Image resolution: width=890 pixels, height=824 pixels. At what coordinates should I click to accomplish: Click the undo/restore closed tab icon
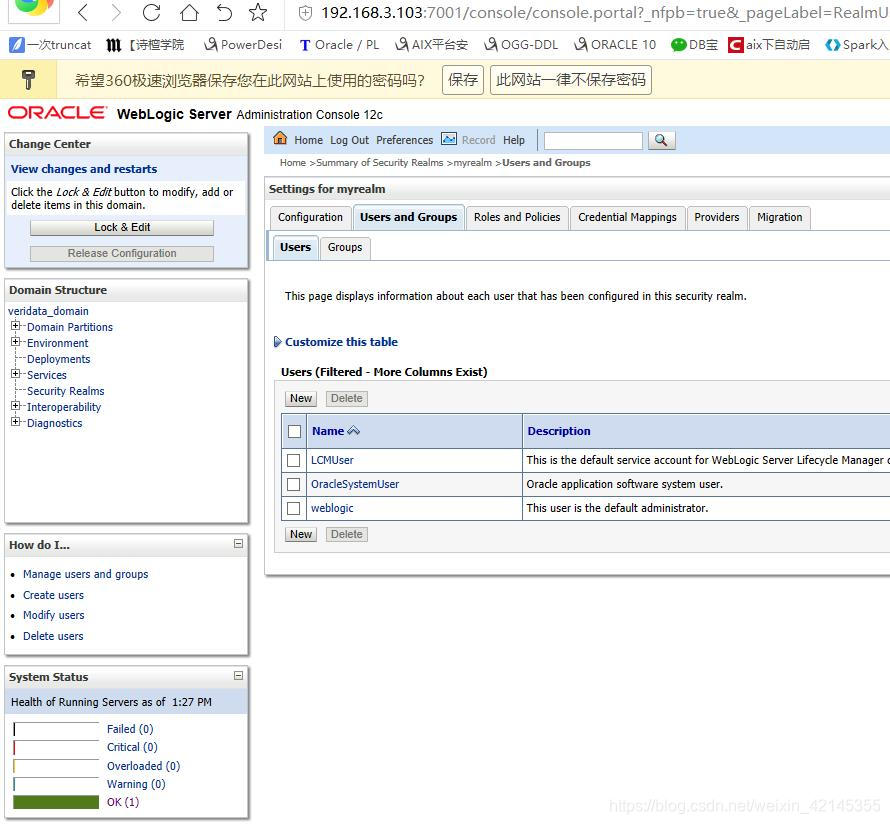(x=225, y=12)
